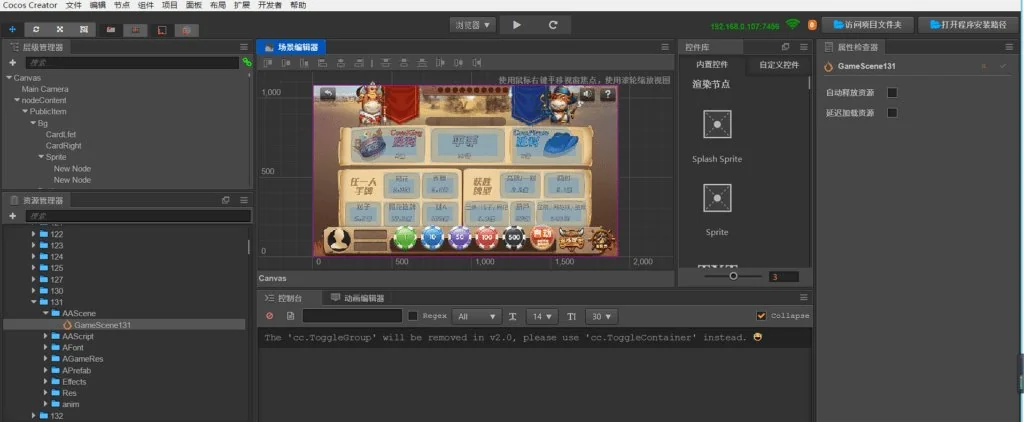Image resolution: width=1024 pixels, height=422 pixels.
Task: Uncheck the Collapse checkbox
Action: [762, 316]
